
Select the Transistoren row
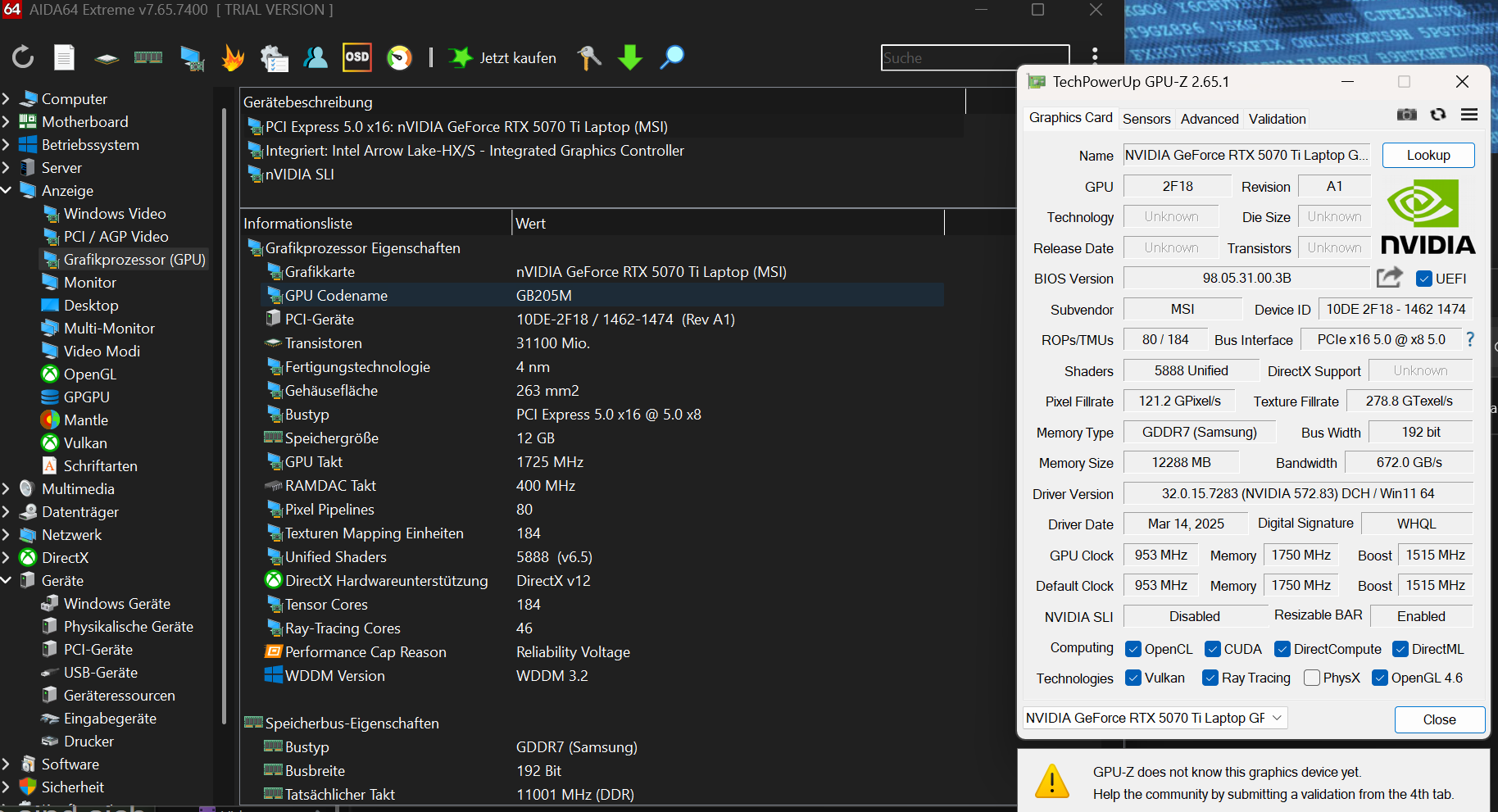tap(602, 342)
